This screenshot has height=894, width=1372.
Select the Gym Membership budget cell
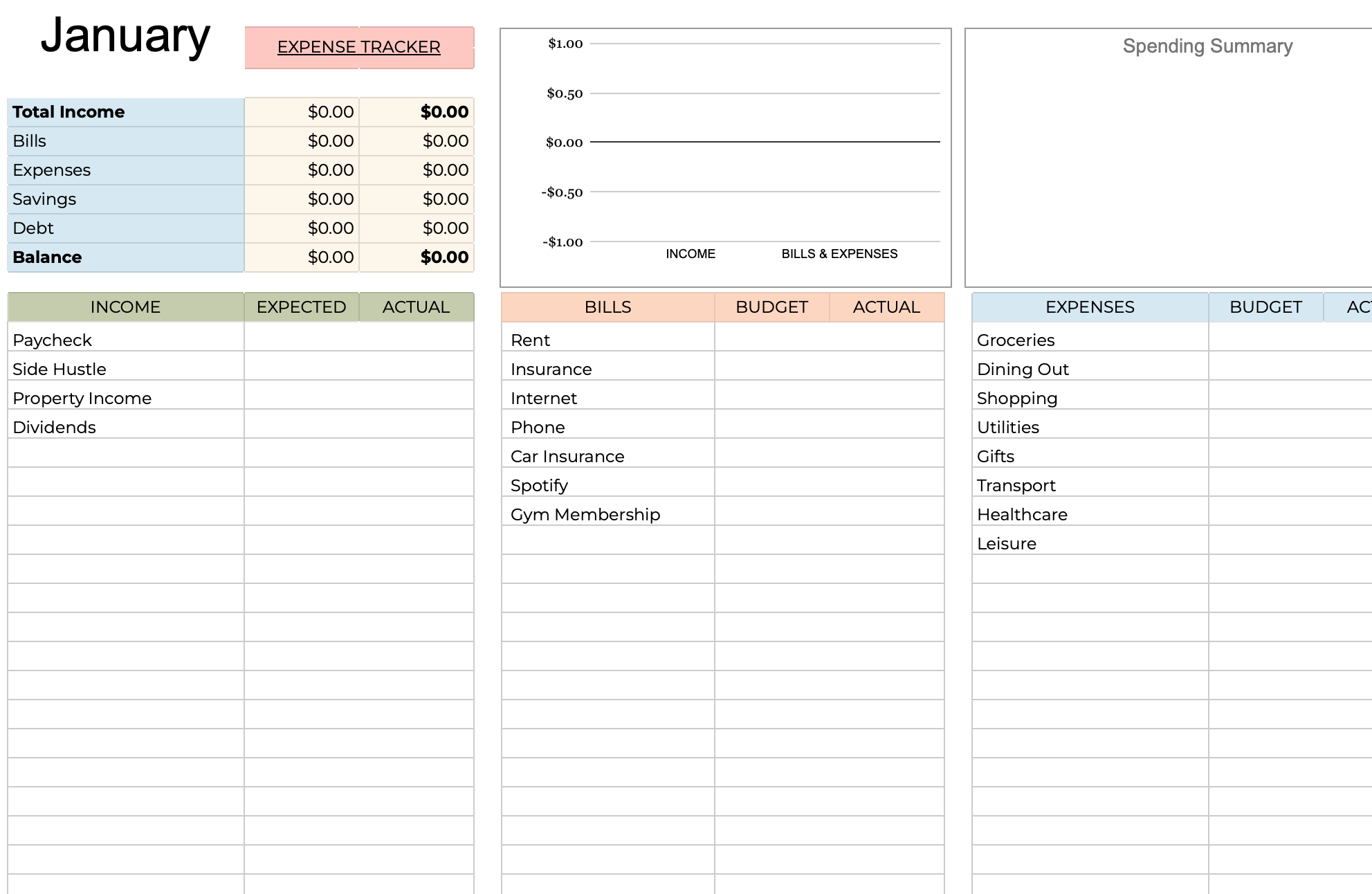[771, 514]
